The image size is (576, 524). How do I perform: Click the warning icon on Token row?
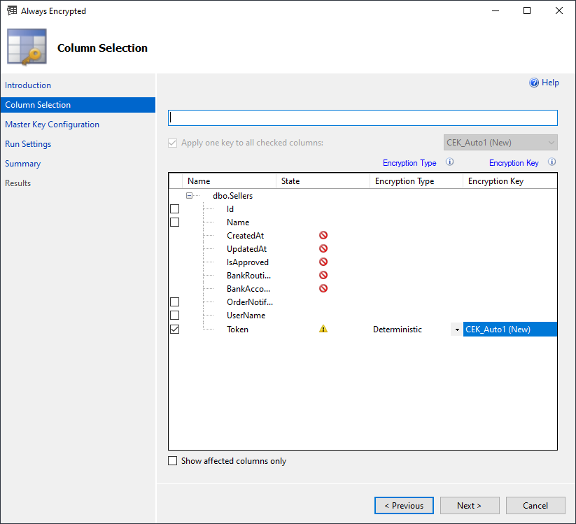323,329
